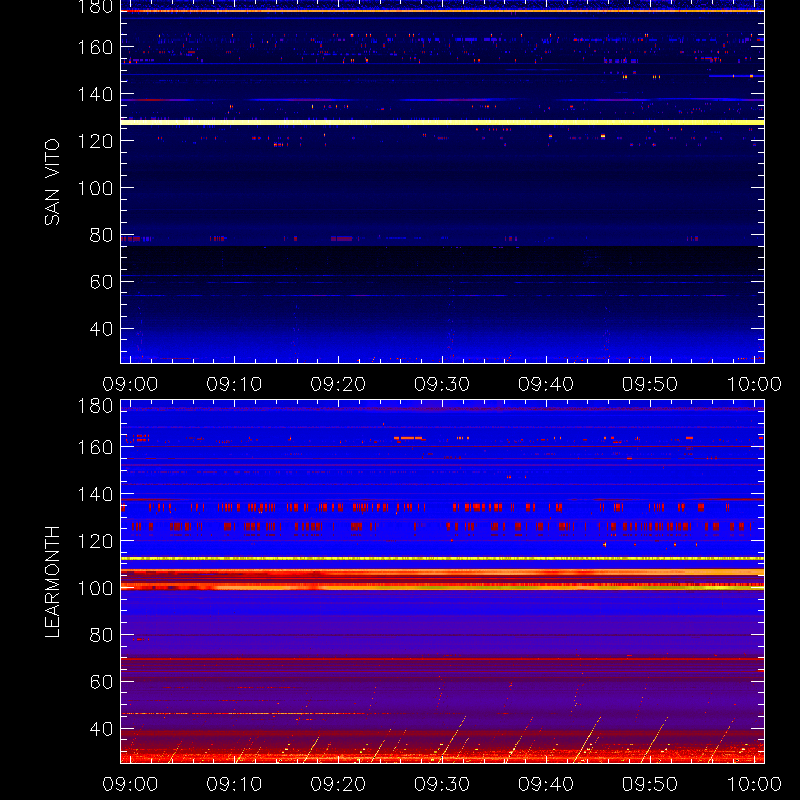
Task: Pick the 160 label on Learmonth axis
Action: [95, 447]
